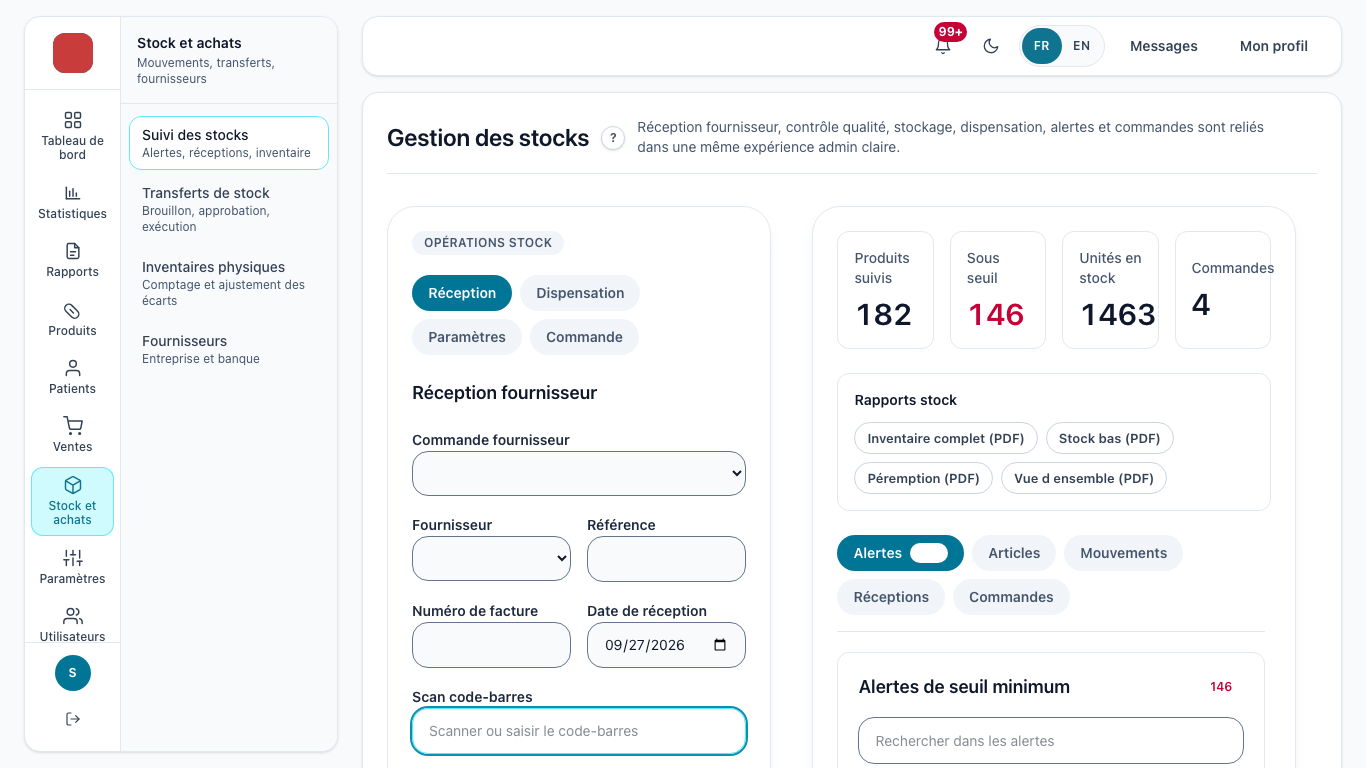Open notifications bell with 99+ badge

[943, 46]
